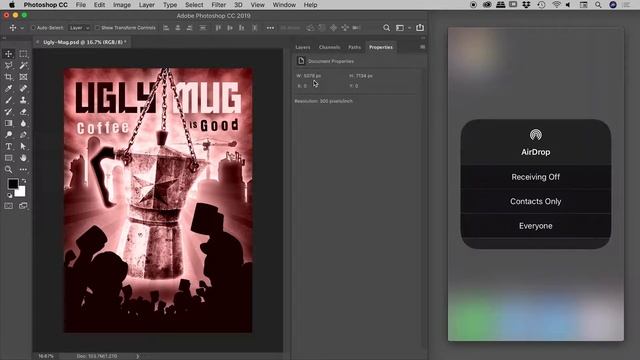Image resolution: width=640 pixels, height=360 pixels.
Task: Select the Rectangular Marquee tool
Action: [x=23, y=54]
